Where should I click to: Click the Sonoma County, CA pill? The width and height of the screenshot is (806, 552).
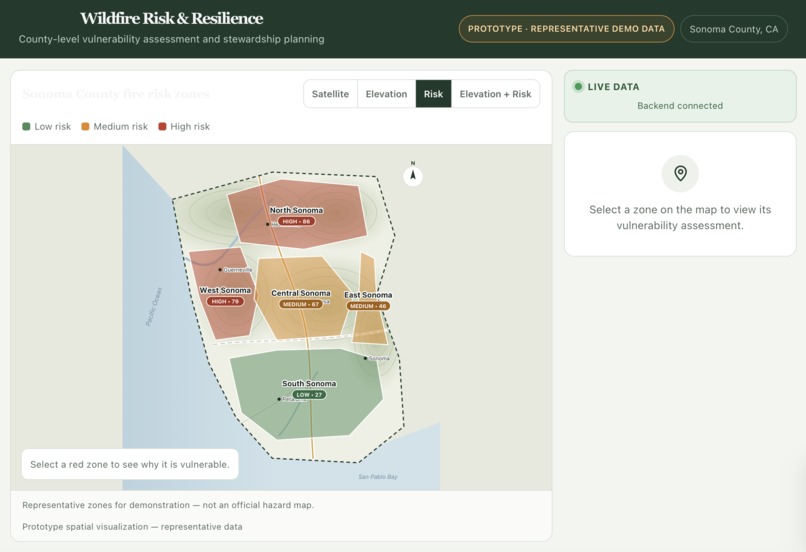click(x=734, y=29)
